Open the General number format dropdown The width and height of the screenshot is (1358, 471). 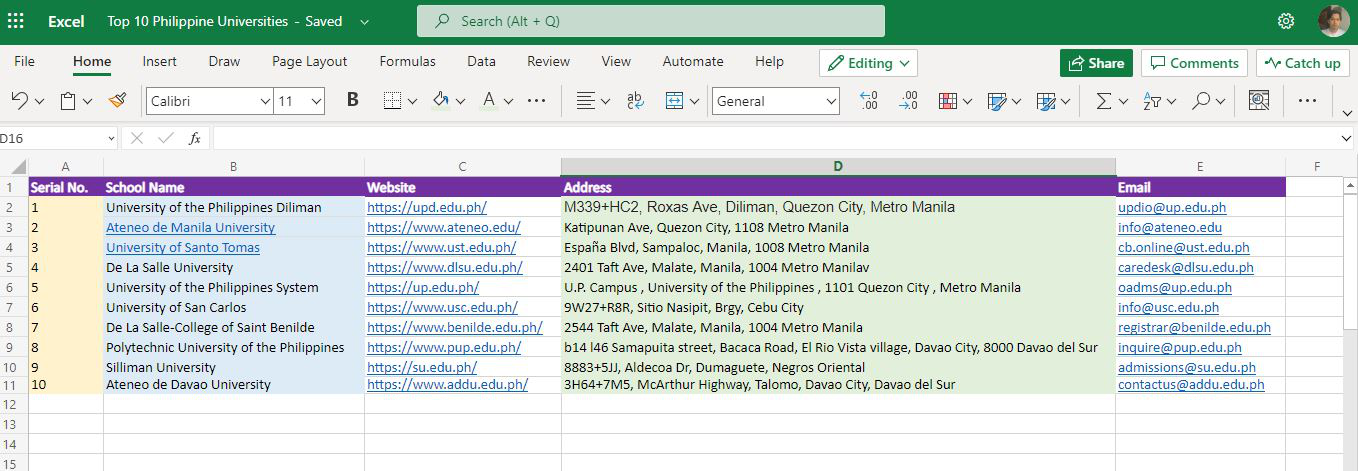(831, 101)
